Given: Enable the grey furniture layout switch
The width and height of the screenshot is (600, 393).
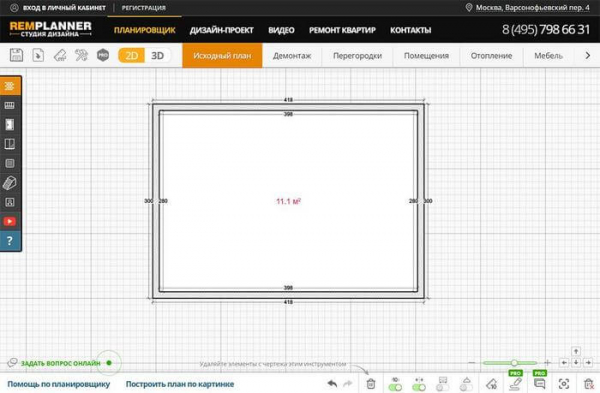Looking at the screenshot, I should pyautogui.click(x=443, y=387).
